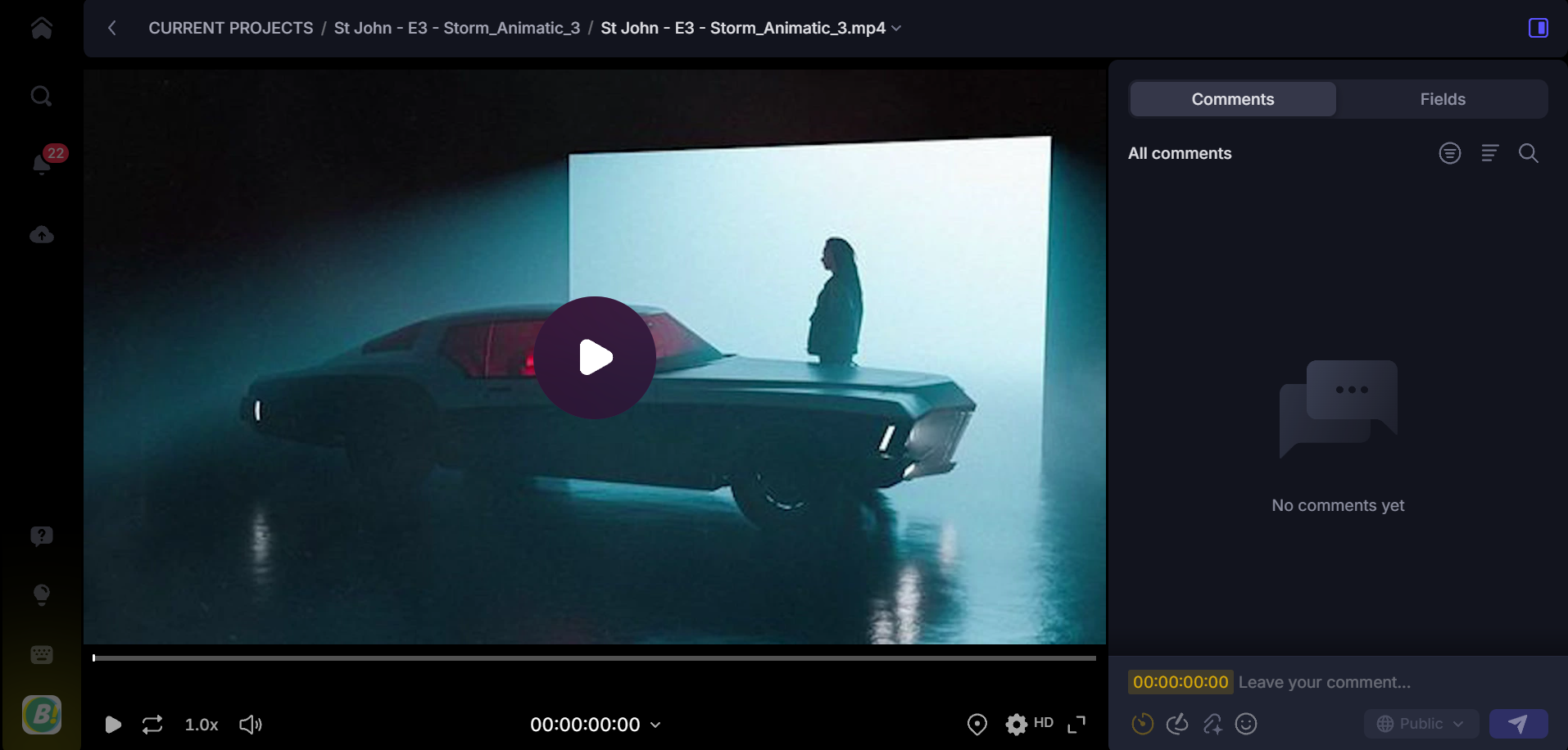Switch to the Fields tab
1568x750 pixels.
pos(1443,99)
